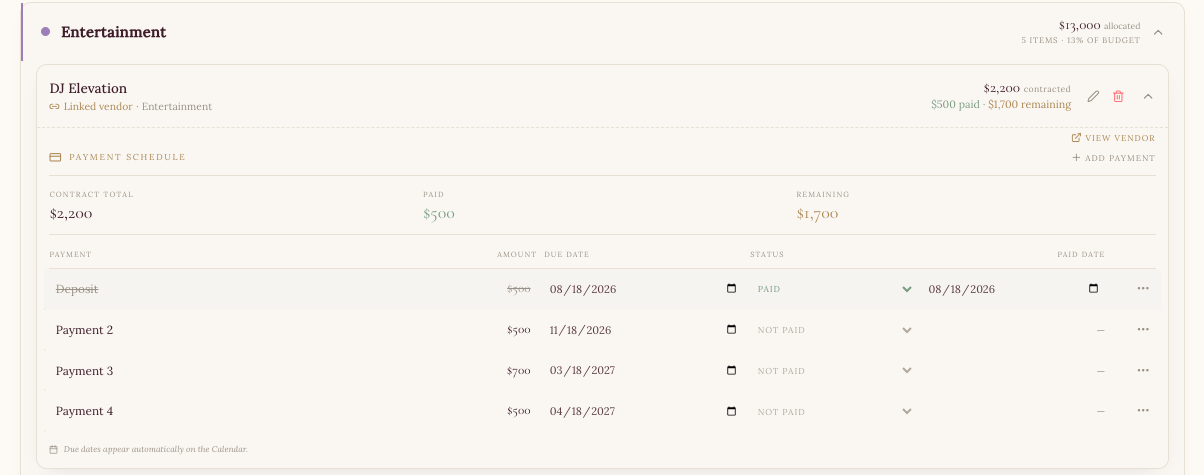The image size is (1204, 475).
Task: Click the purple dot beside Entertainment
Action: 46,32
